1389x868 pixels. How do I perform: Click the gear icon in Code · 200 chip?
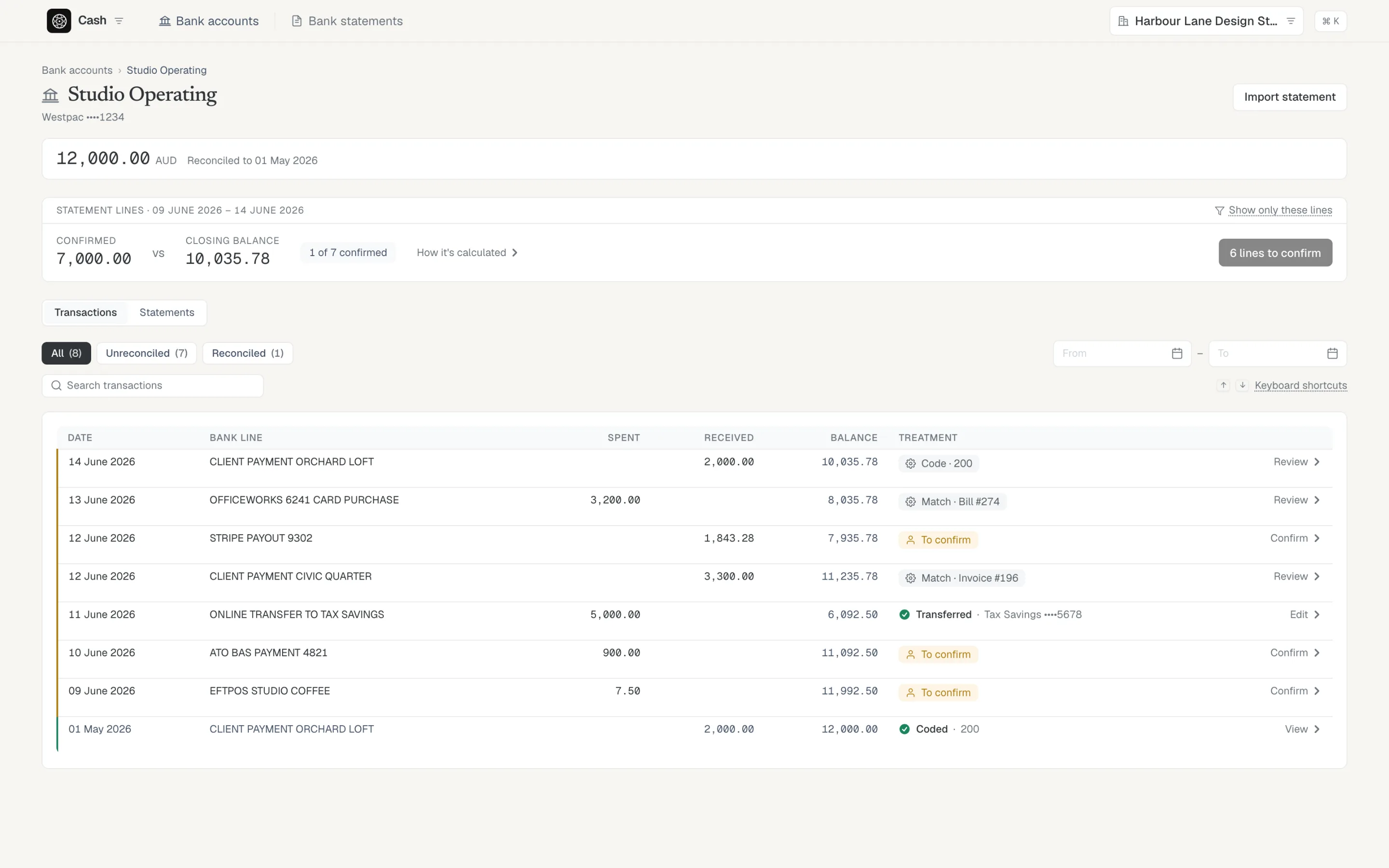click(910, 463)
